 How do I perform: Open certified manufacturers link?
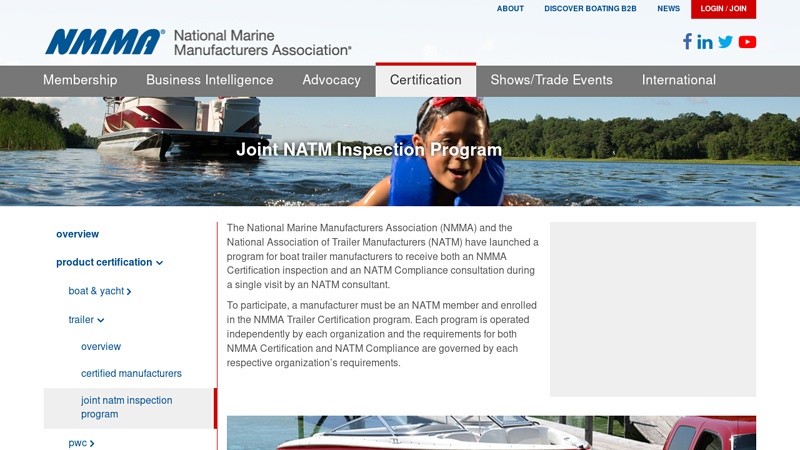click(131, 373)
